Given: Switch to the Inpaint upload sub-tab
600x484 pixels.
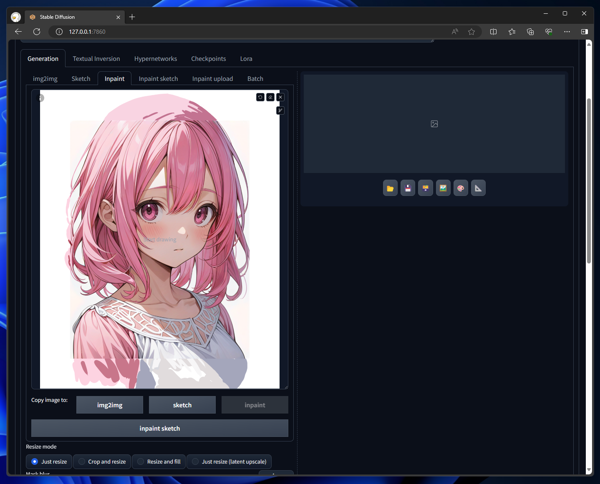Looking at the screenshot, I should click(212, 78).
